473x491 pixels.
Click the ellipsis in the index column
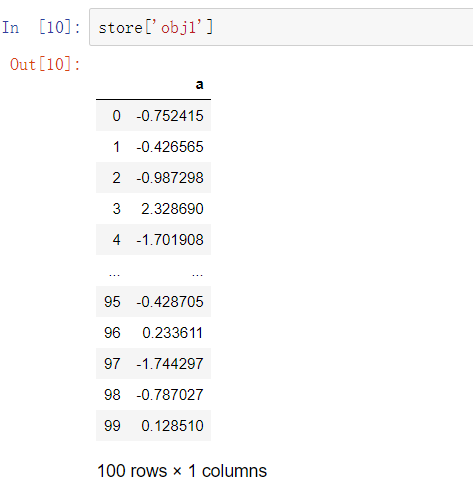pos(114,275)
